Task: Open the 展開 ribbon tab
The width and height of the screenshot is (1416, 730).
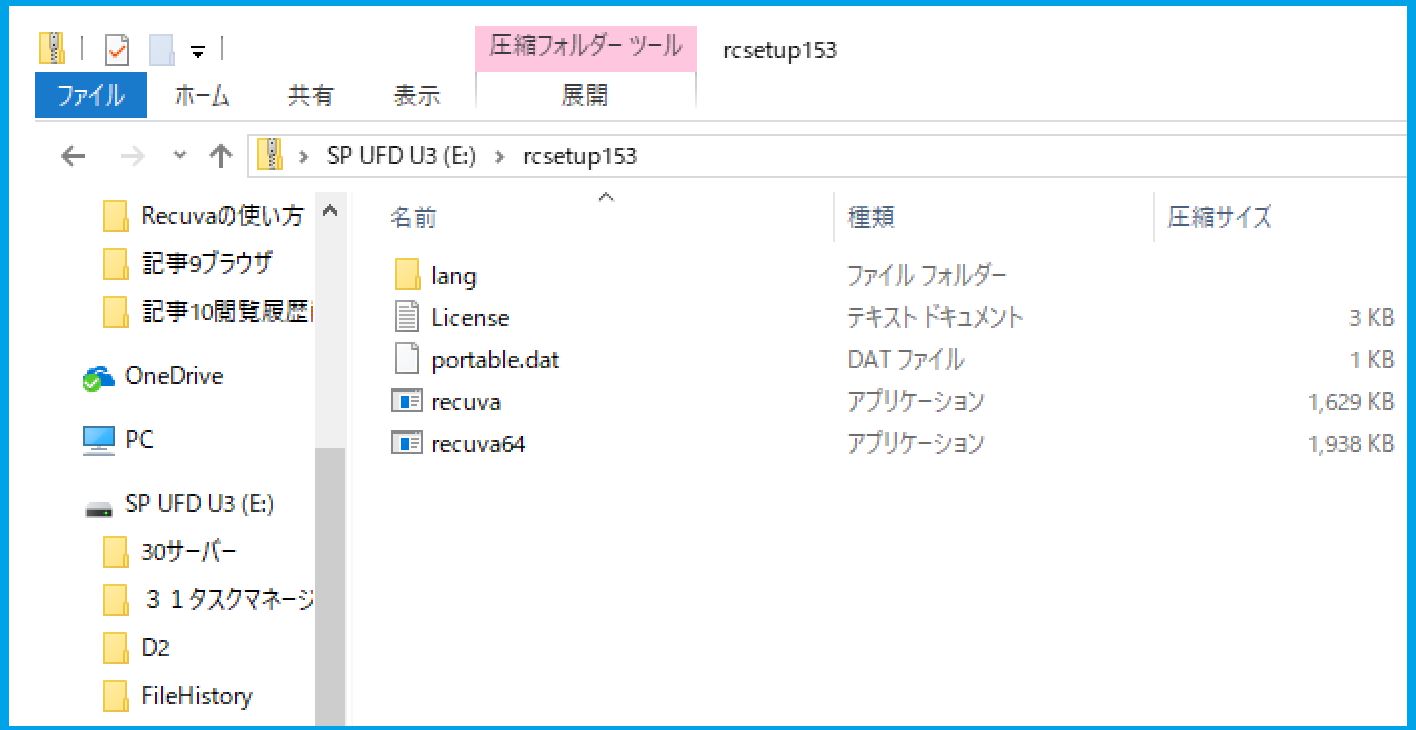Action: 585,95
